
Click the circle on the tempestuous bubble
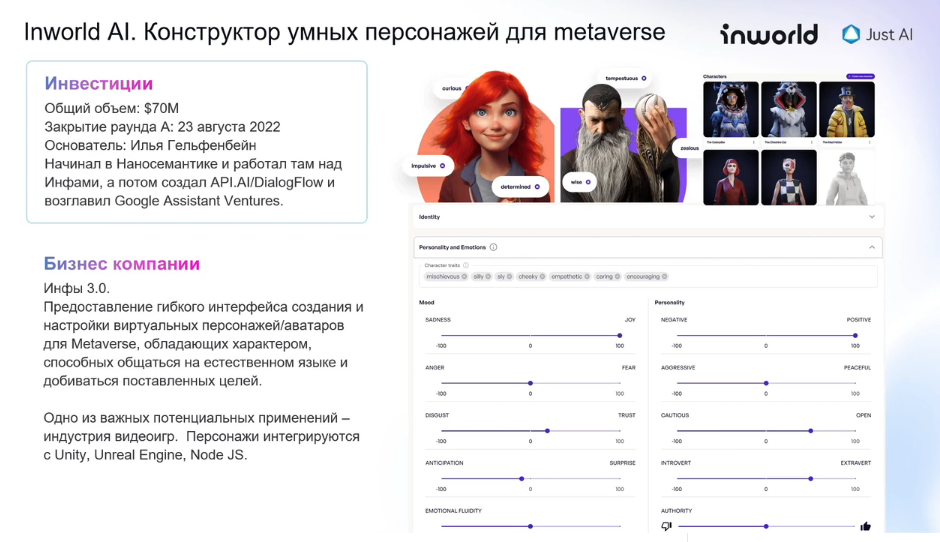[644, 79]
